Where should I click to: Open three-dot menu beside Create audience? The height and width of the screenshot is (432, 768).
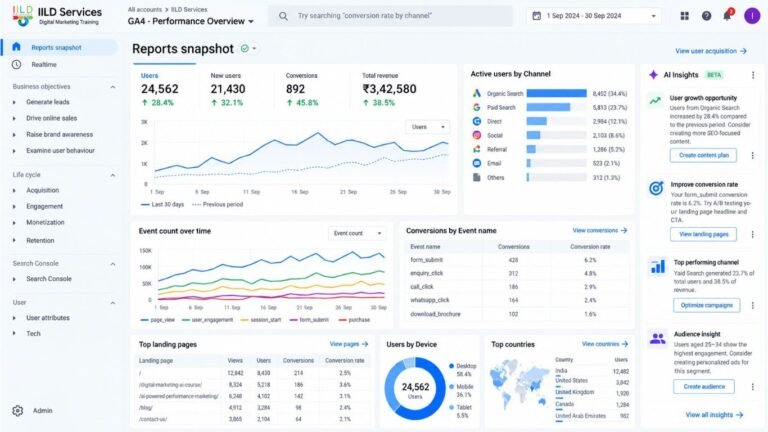click(x=753, y=386)
